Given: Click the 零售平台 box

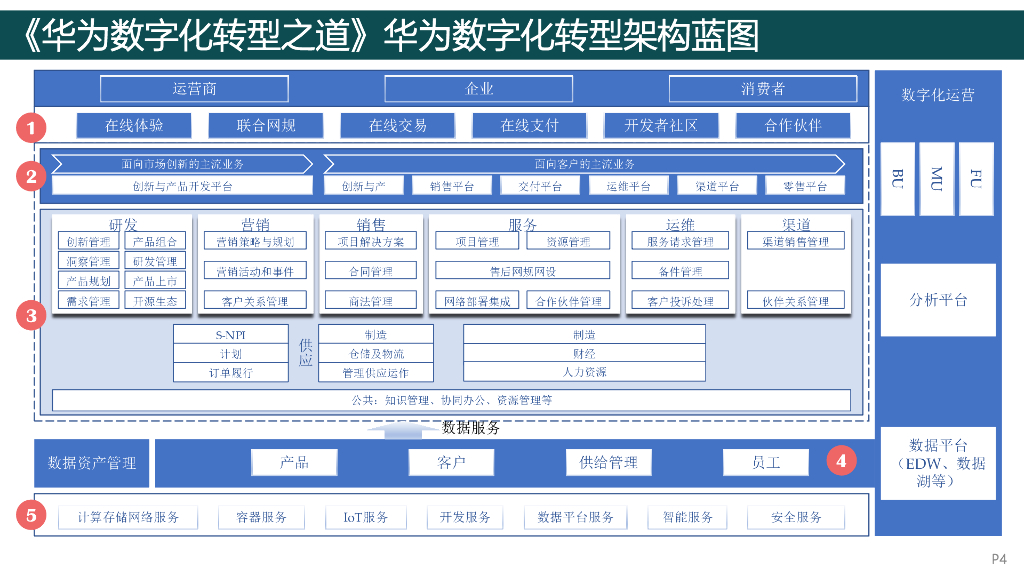Looking at the screenshot, I should point(805,186).
